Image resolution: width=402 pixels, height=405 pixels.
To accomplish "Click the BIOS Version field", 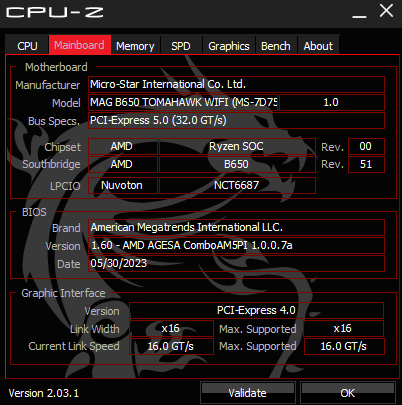I will pos(236,245).
